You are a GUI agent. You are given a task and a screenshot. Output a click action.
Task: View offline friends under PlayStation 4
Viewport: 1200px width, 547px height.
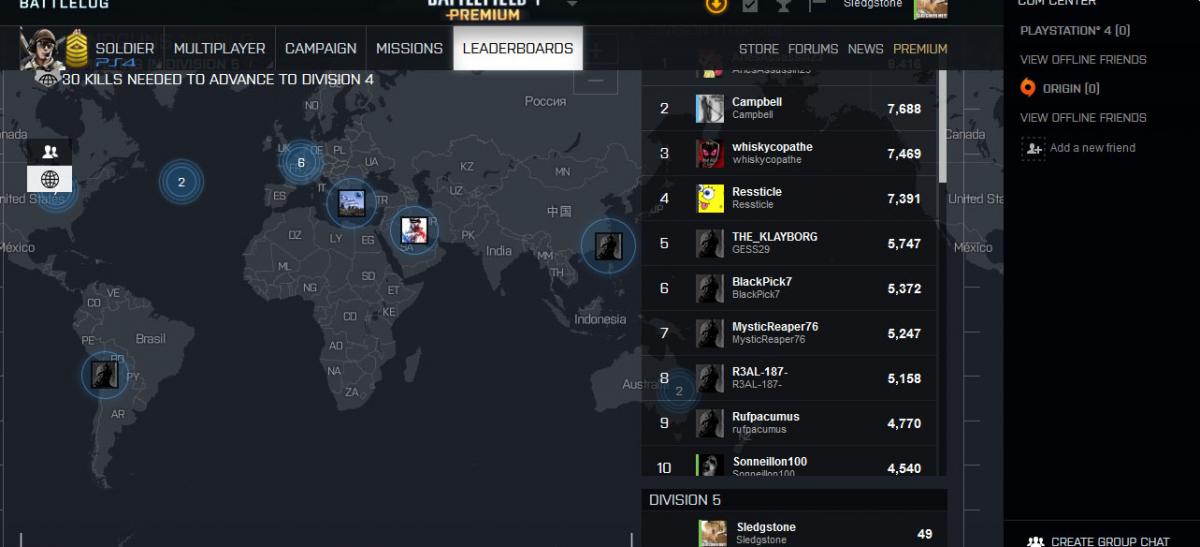click(1083, 60)
